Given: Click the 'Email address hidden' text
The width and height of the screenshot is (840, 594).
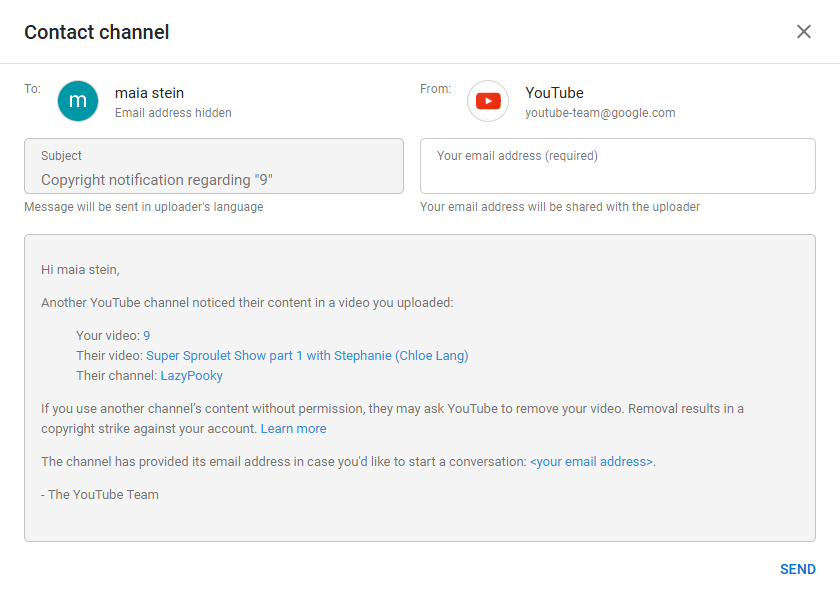Looking at the screenshot, I should tap(173, 113).
